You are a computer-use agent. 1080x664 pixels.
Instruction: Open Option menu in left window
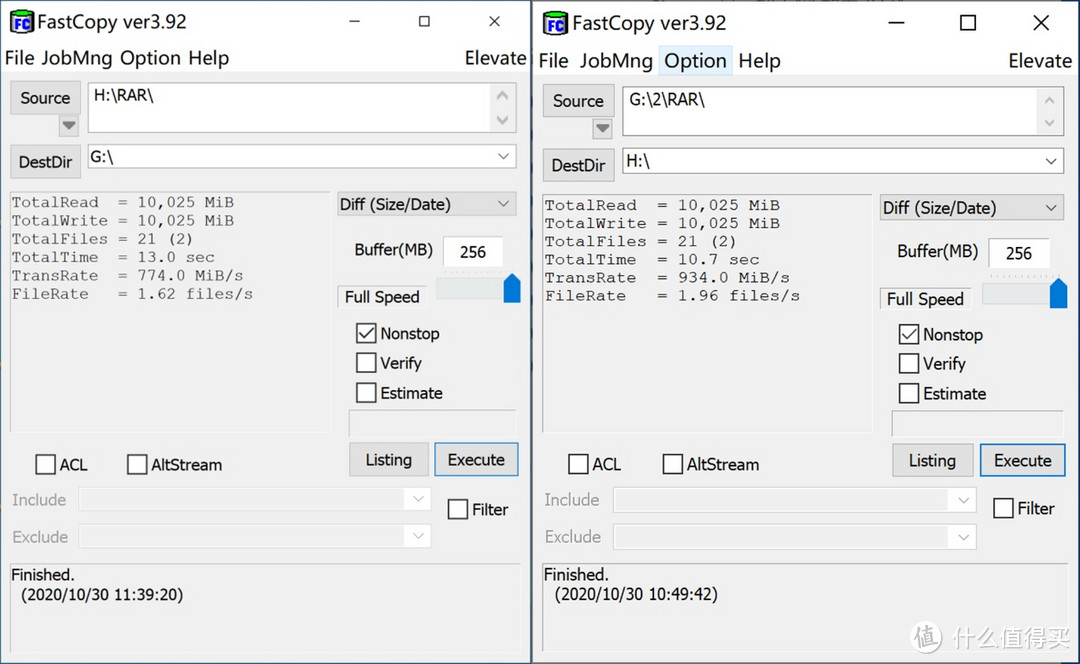click(x=150, y=58)
